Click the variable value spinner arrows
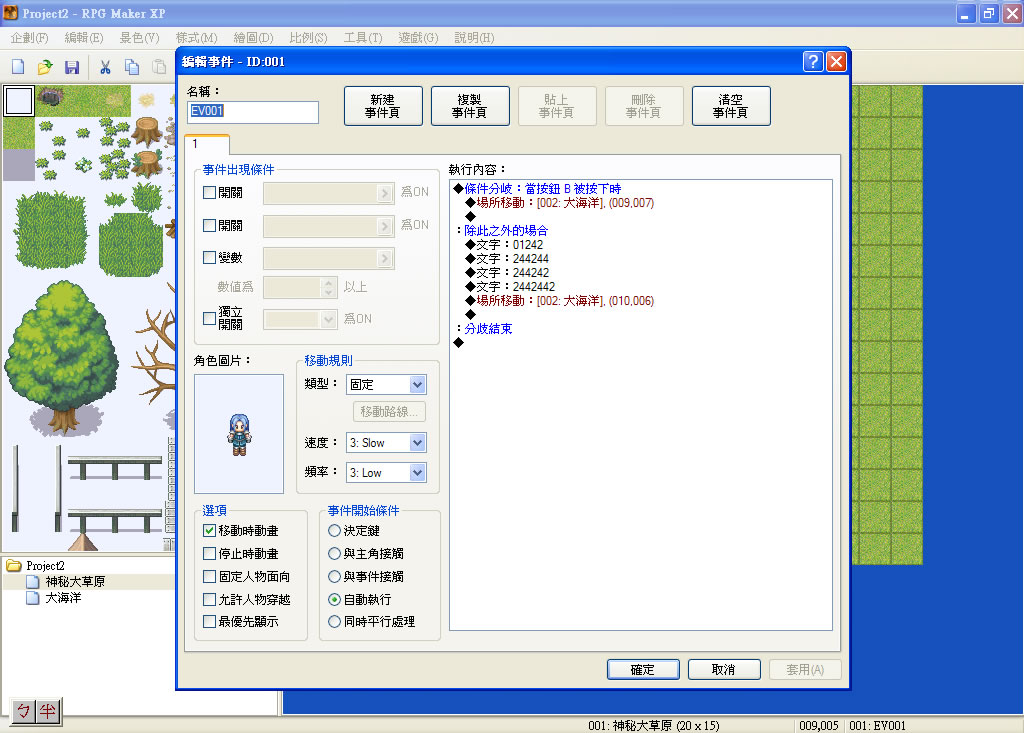Viewport: 1024px width, 733px height. tap(328, 287)
